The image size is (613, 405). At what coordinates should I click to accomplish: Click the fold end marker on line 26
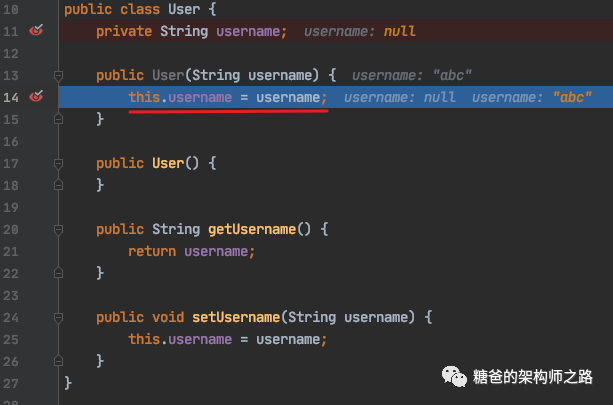pyautogui.click(x=59, y=361)
